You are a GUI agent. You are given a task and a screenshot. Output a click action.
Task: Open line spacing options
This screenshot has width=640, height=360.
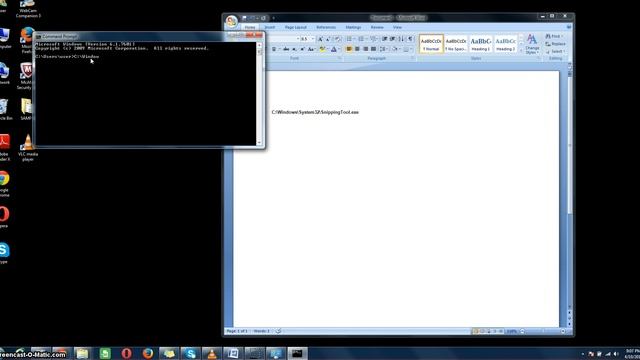click(383, 49)
